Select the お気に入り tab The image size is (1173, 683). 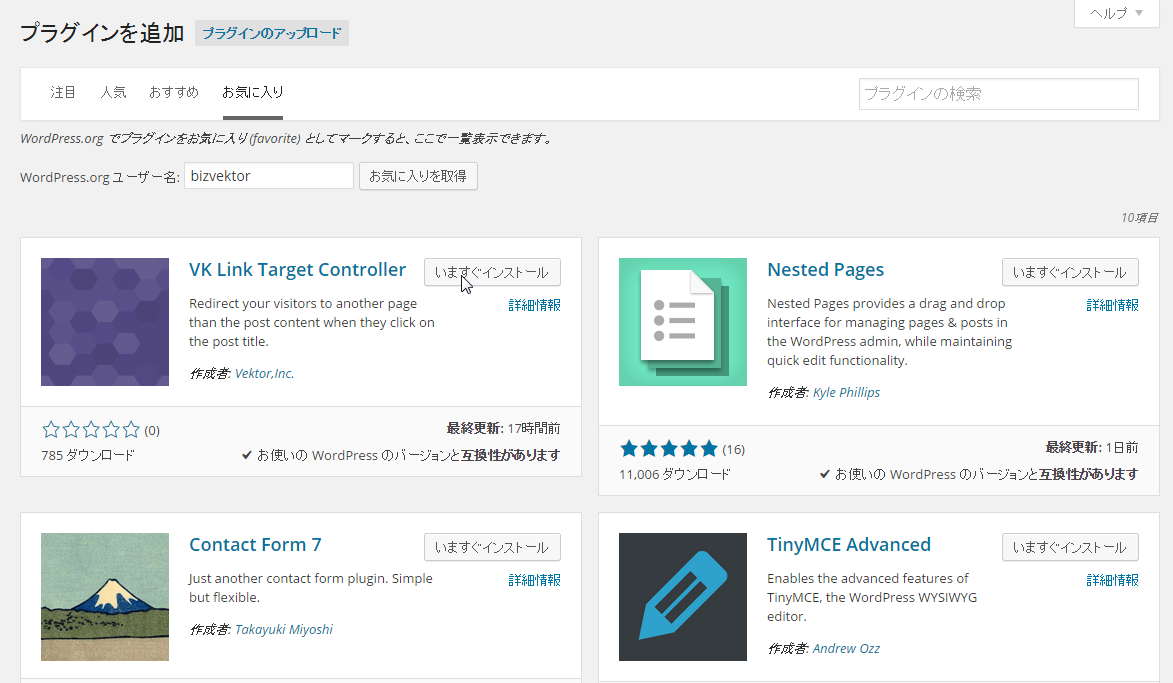(x=253, y=92)
